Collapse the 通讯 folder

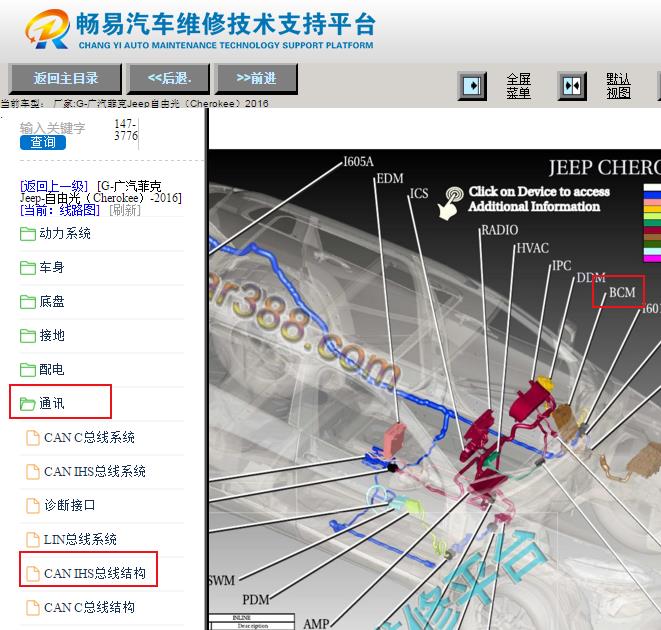click(x=51, y=404)
